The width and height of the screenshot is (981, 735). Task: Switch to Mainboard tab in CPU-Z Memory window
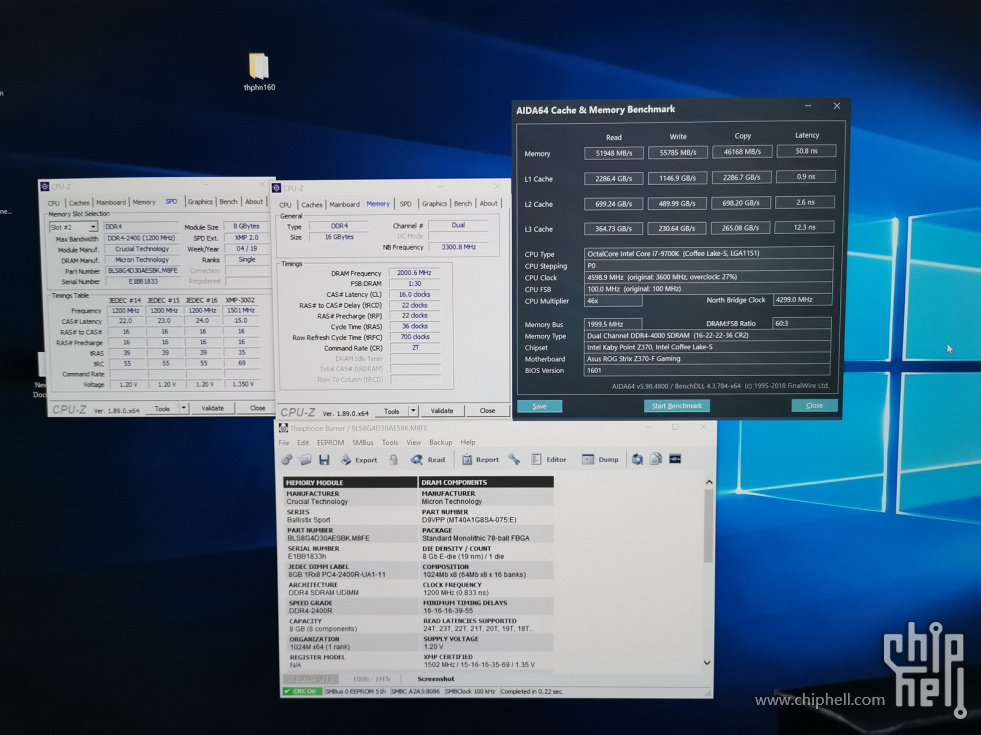pos(344,205)
